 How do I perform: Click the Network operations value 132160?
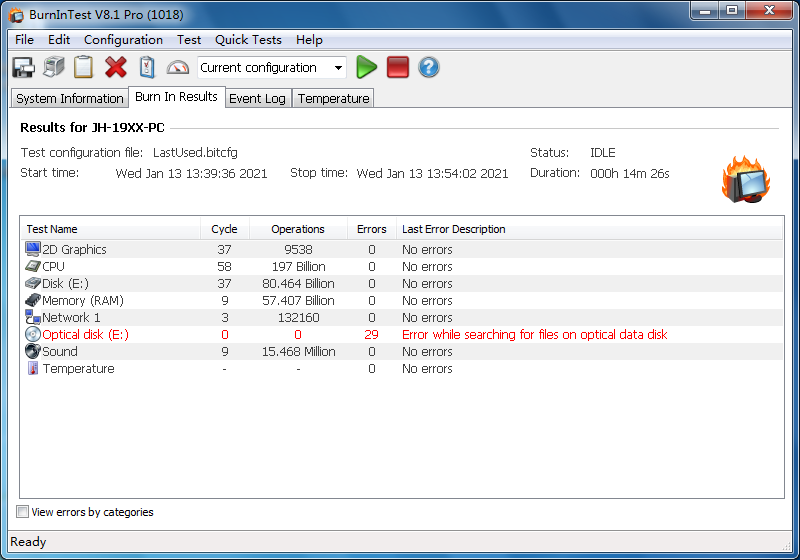coord(298,317)
